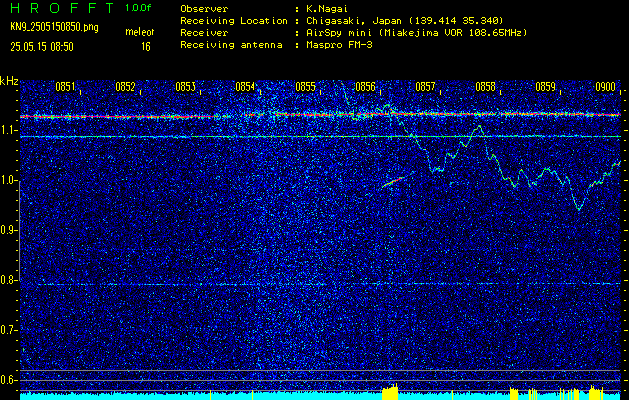Click the meteor count value 16

(146, 47)
